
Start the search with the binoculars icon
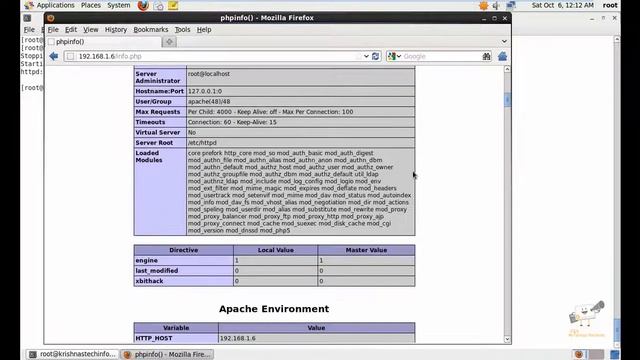[x=486, y=56]
